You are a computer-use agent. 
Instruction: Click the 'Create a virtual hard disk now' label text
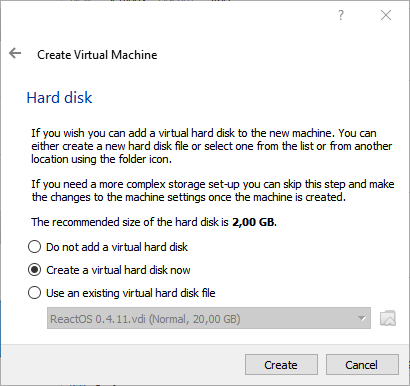point(118,270)
